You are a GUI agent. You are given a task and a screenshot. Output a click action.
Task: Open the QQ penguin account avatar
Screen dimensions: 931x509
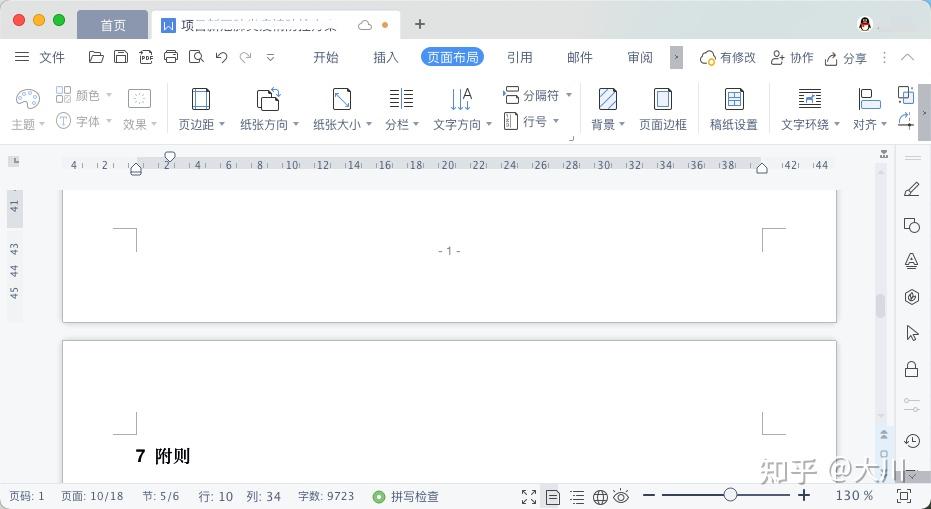click(x=865, y=24)
